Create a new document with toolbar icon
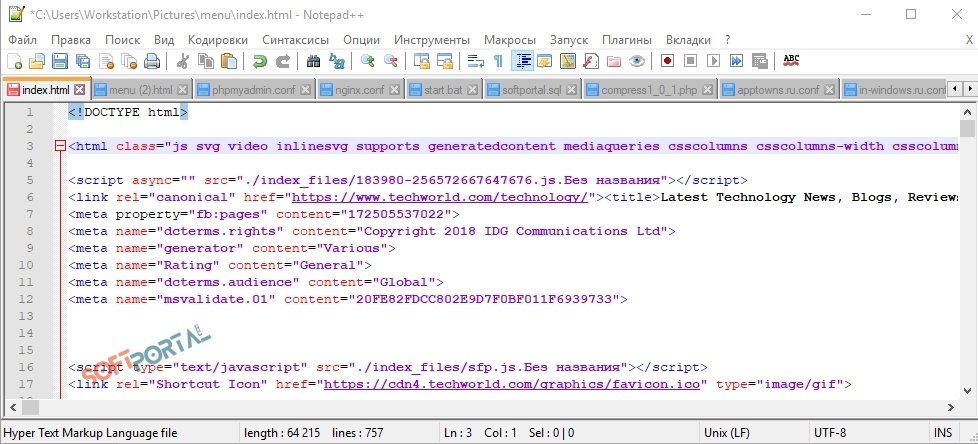The image size is (978, 444). [x=14, y=61]
